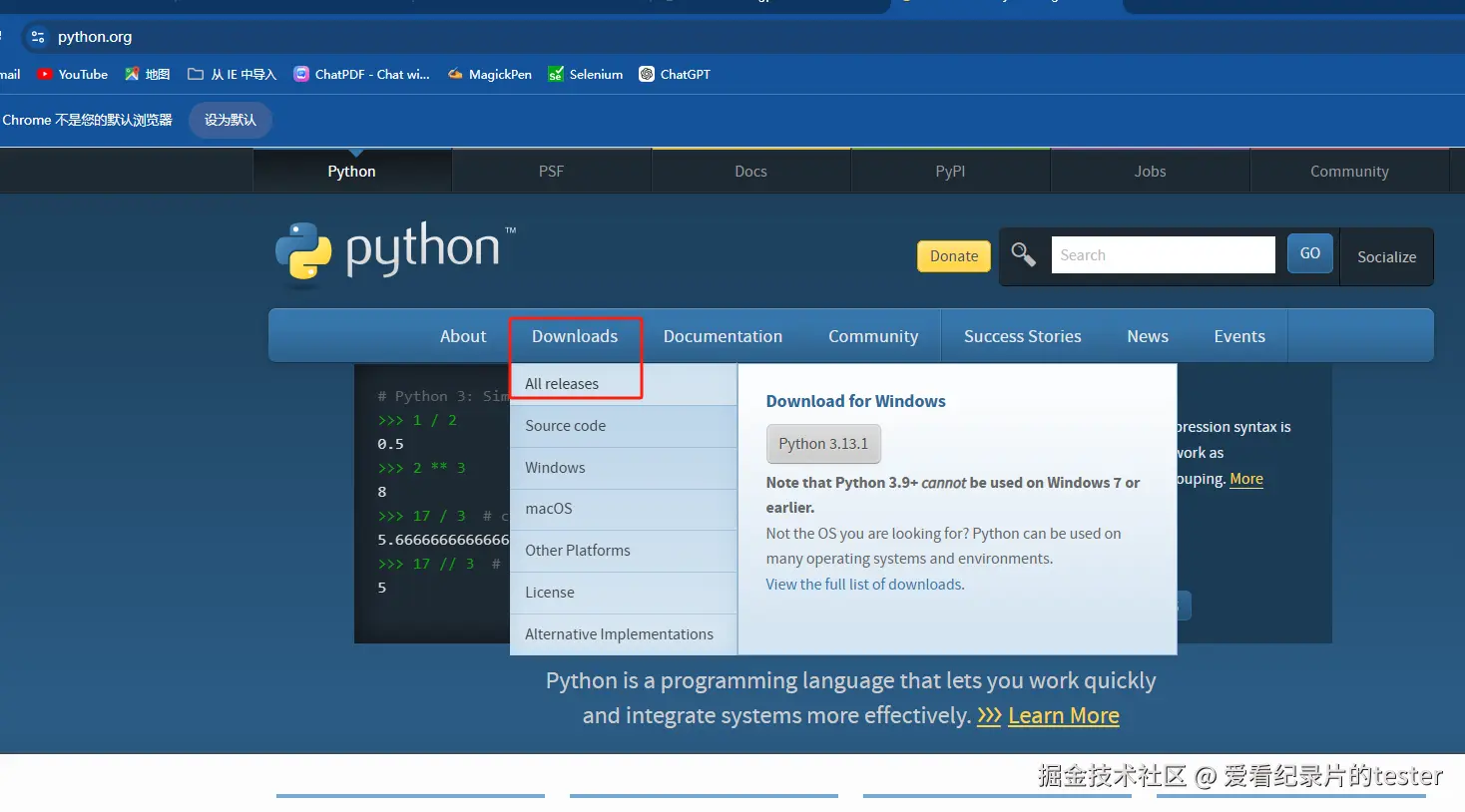The width and height of the screenshot is (1465, 812).
Task: Open View the full list of downloads link
Action: (x=865, y=585)
